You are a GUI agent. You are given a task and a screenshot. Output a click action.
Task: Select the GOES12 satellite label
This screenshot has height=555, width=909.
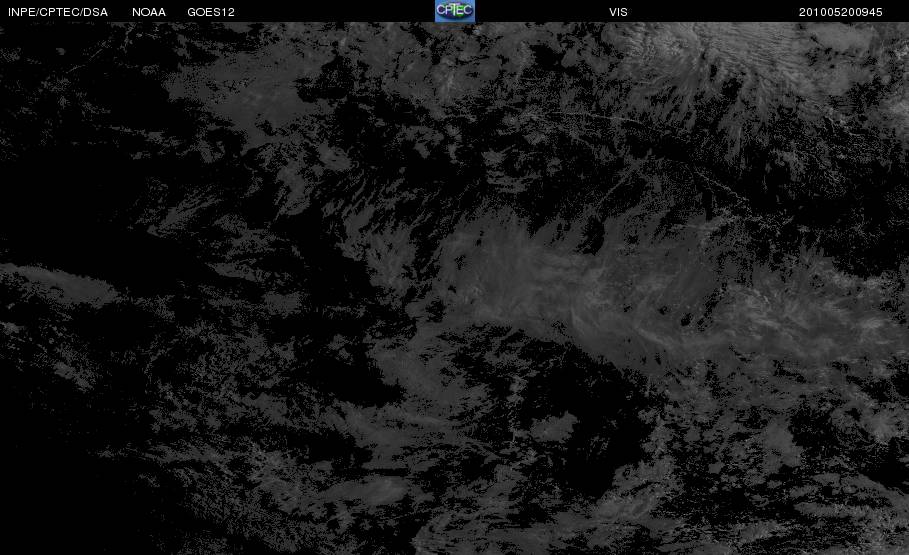coord(211,12)
